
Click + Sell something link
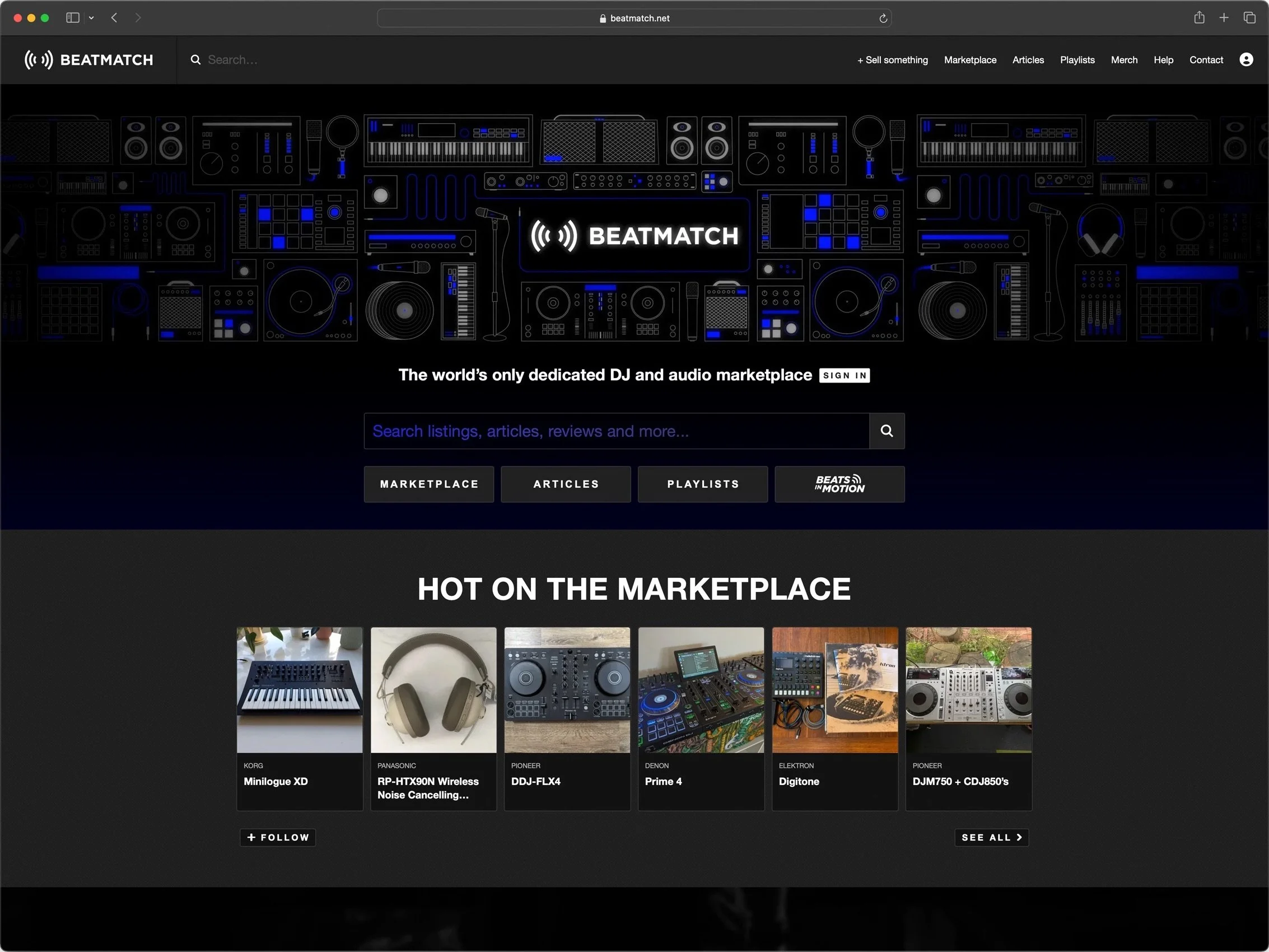tap(892, 60)
